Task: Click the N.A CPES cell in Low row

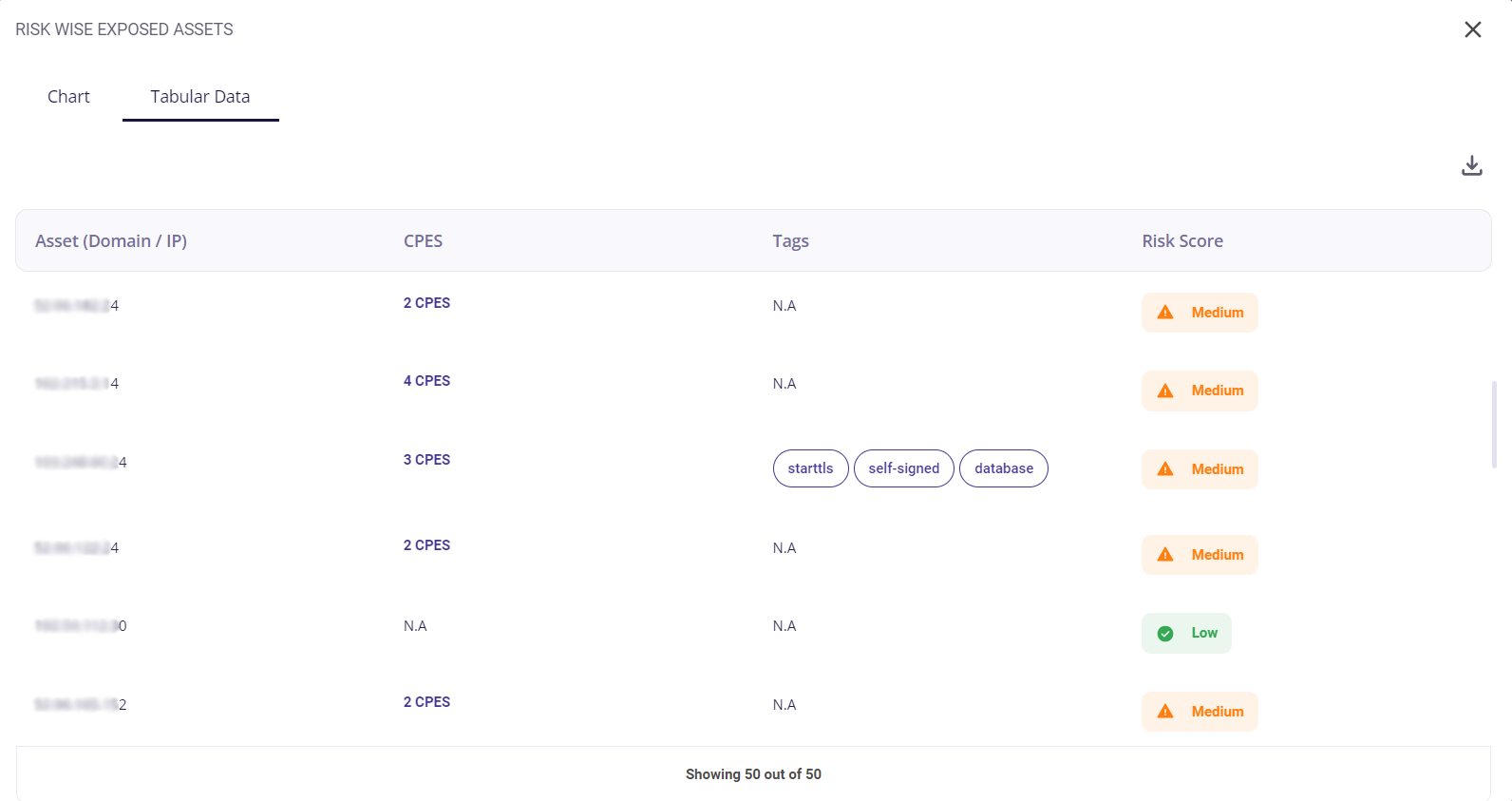Action: [415, 626]
